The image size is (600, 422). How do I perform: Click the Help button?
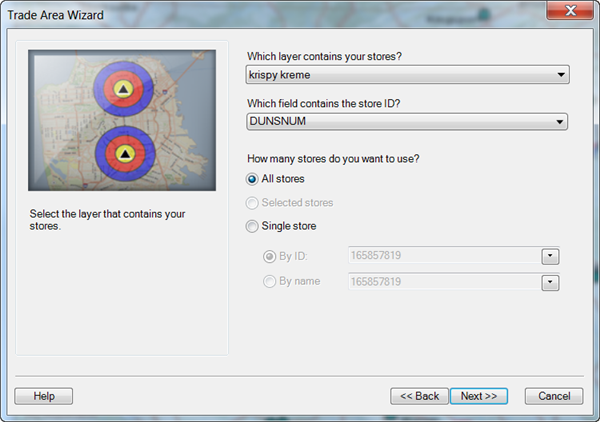tap(44, 396)
